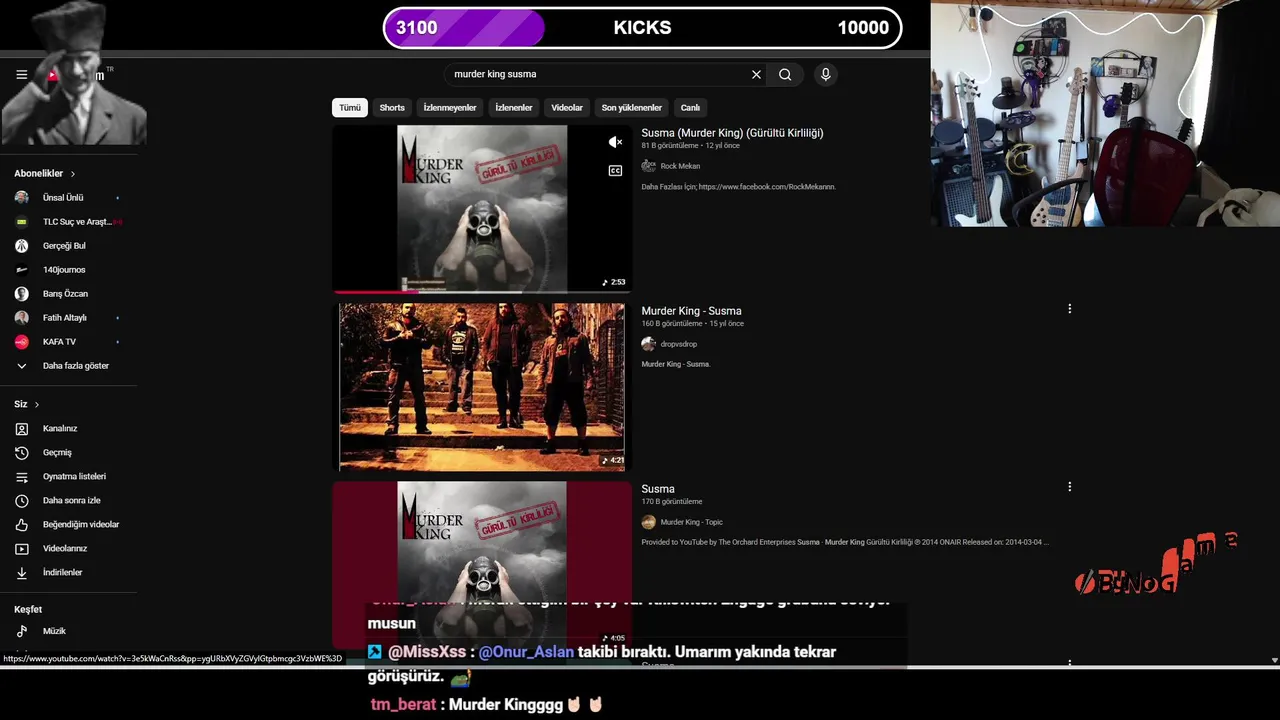Click the @Onur_Aslan mention in chat overlay
The image size is (1280, 720).
pos(526,652)
